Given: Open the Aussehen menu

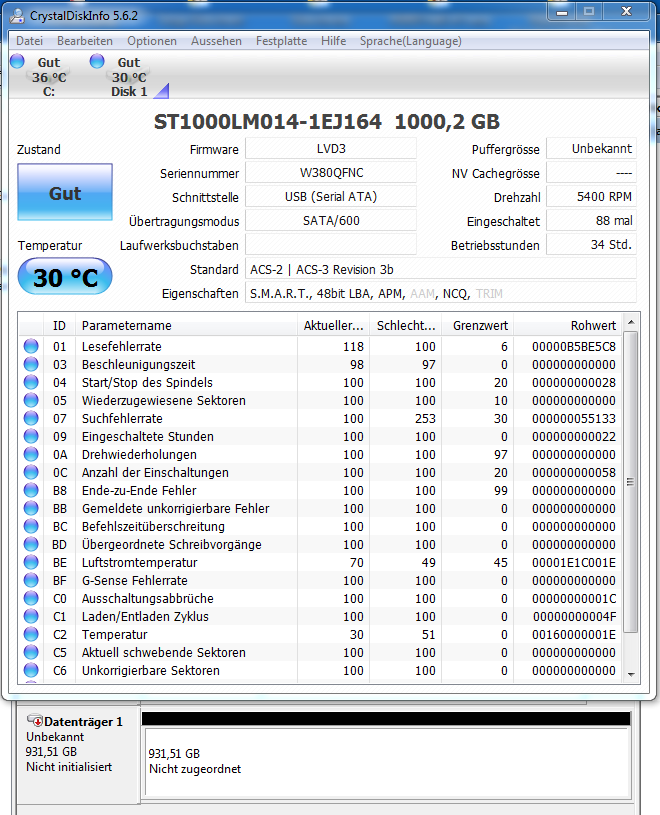Looking at the screenshot, I should (216, 41).
